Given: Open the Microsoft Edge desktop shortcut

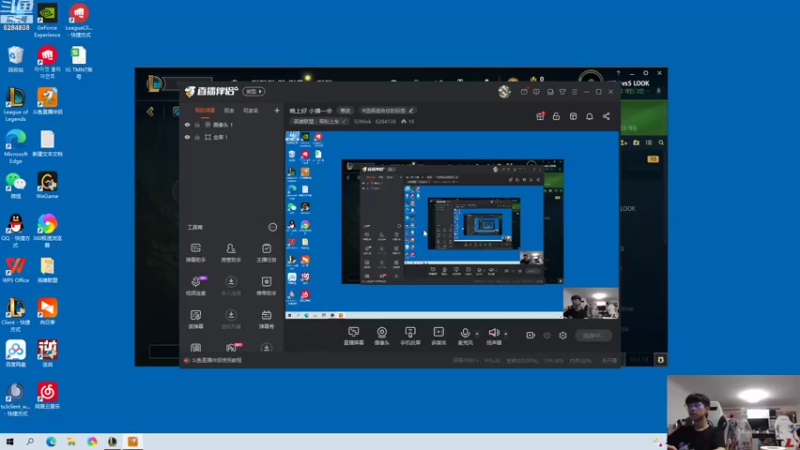Looking at the screenshot, I should click(x=15, y=146).
